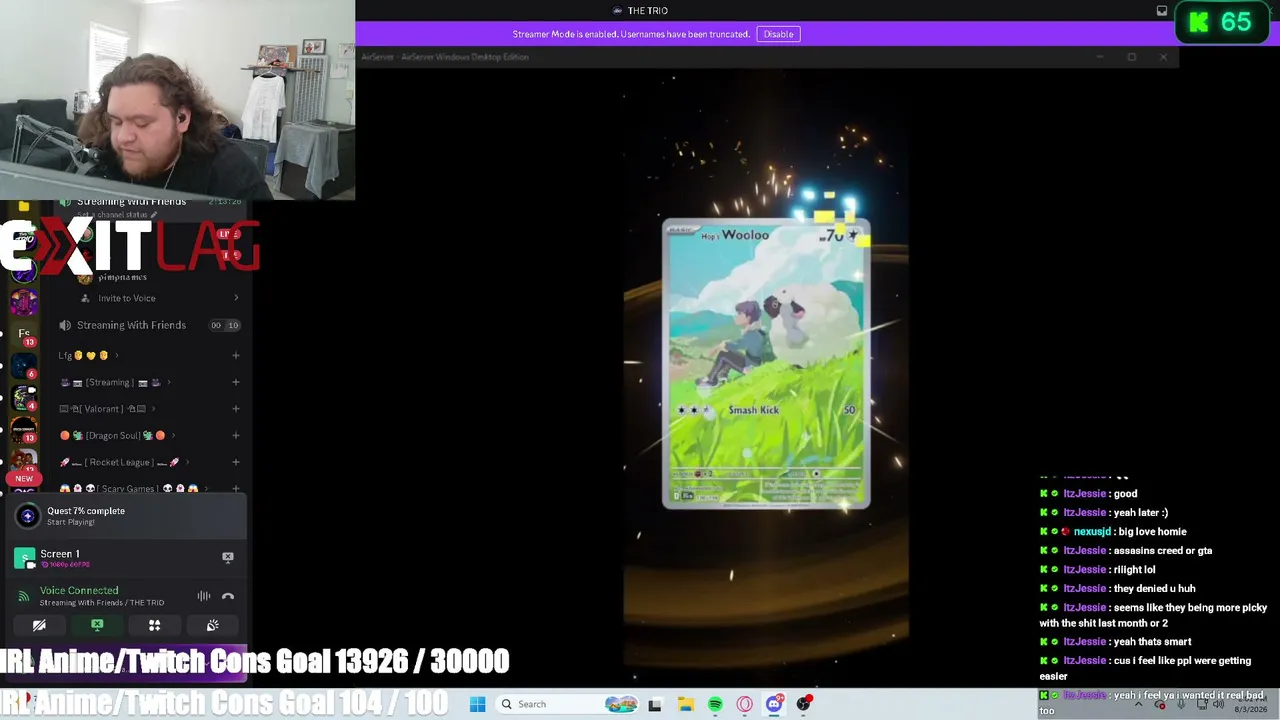Open the Screen 1 stream entry
Image resolution: width=1280 pixels, height=720 pixels.
[x=112, y=557]
